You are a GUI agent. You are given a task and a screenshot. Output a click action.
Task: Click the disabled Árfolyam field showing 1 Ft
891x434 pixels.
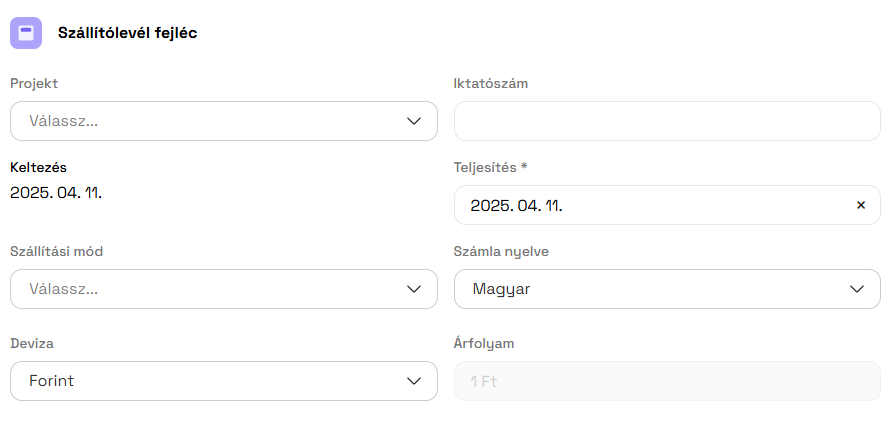tap(667, 381)
